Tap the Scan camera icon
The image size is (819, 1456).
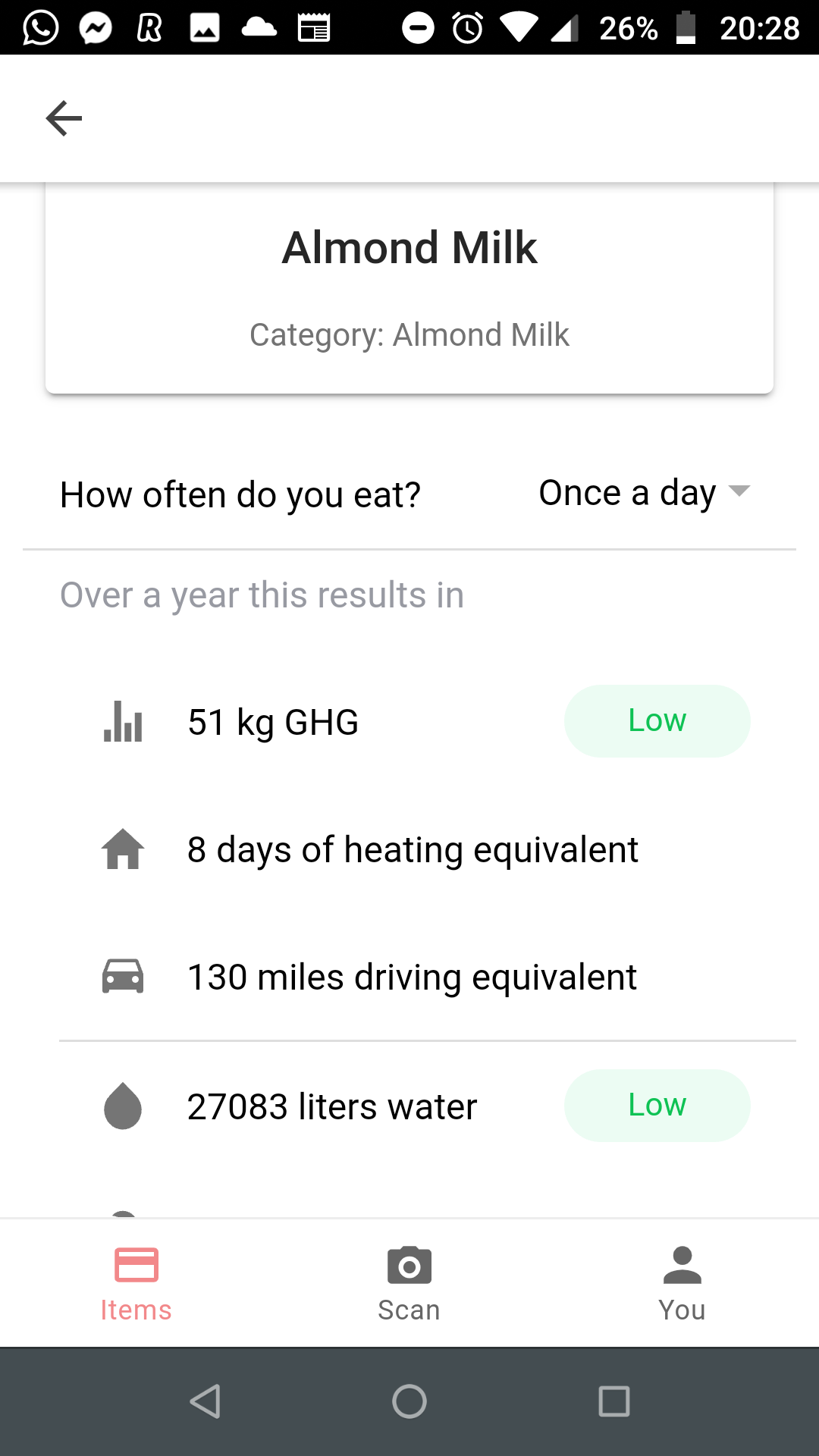(409, 1266)
